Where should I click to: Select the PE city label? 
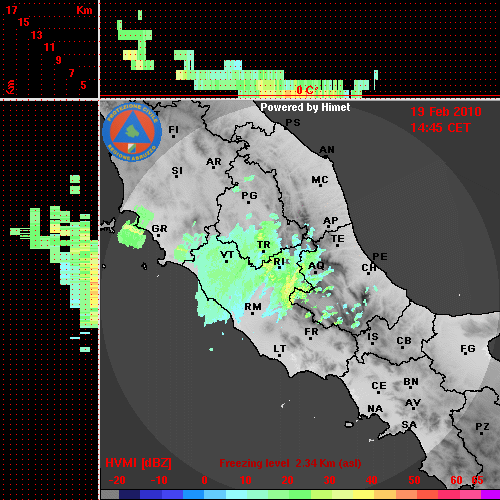tap(380, 257)
